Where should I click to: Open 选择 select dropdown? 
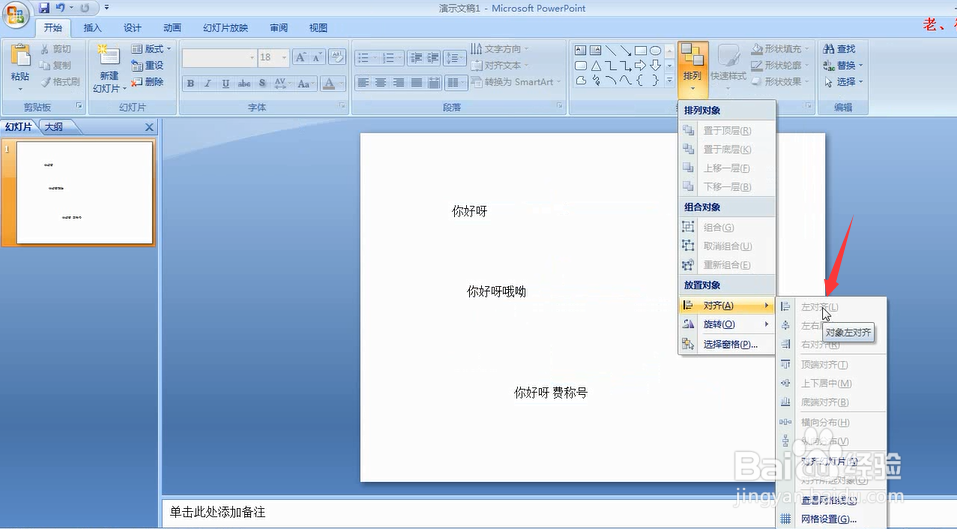(843, 81)
